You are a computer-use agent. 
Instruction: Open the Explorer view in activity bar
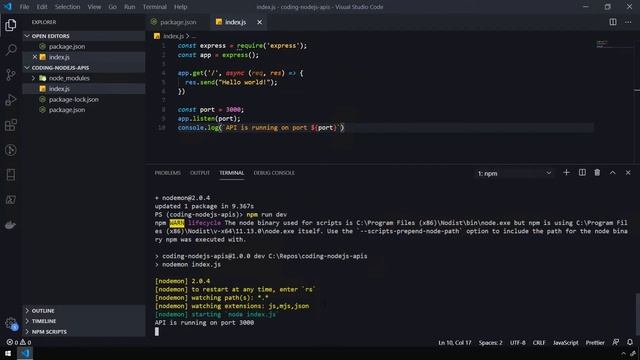pos(11,25)
